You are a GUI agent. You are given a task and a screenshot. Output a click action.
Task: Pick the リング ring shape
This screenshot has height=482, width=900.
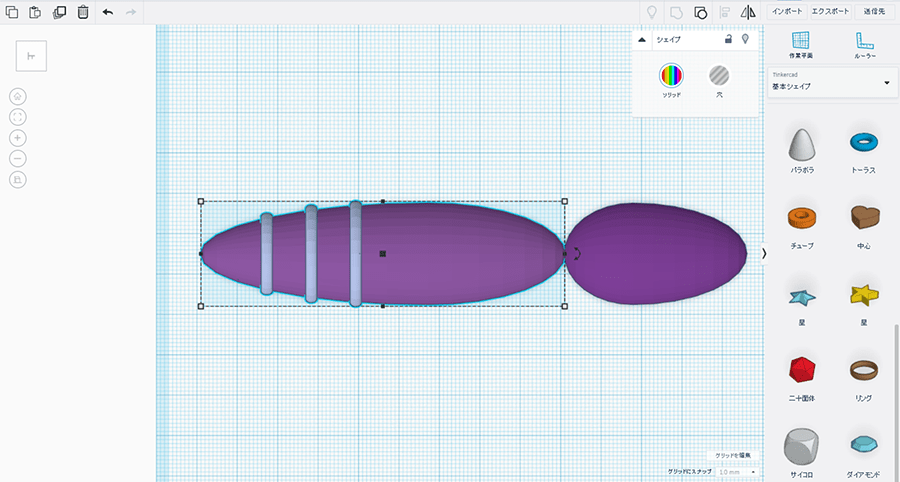coord(864,370)
